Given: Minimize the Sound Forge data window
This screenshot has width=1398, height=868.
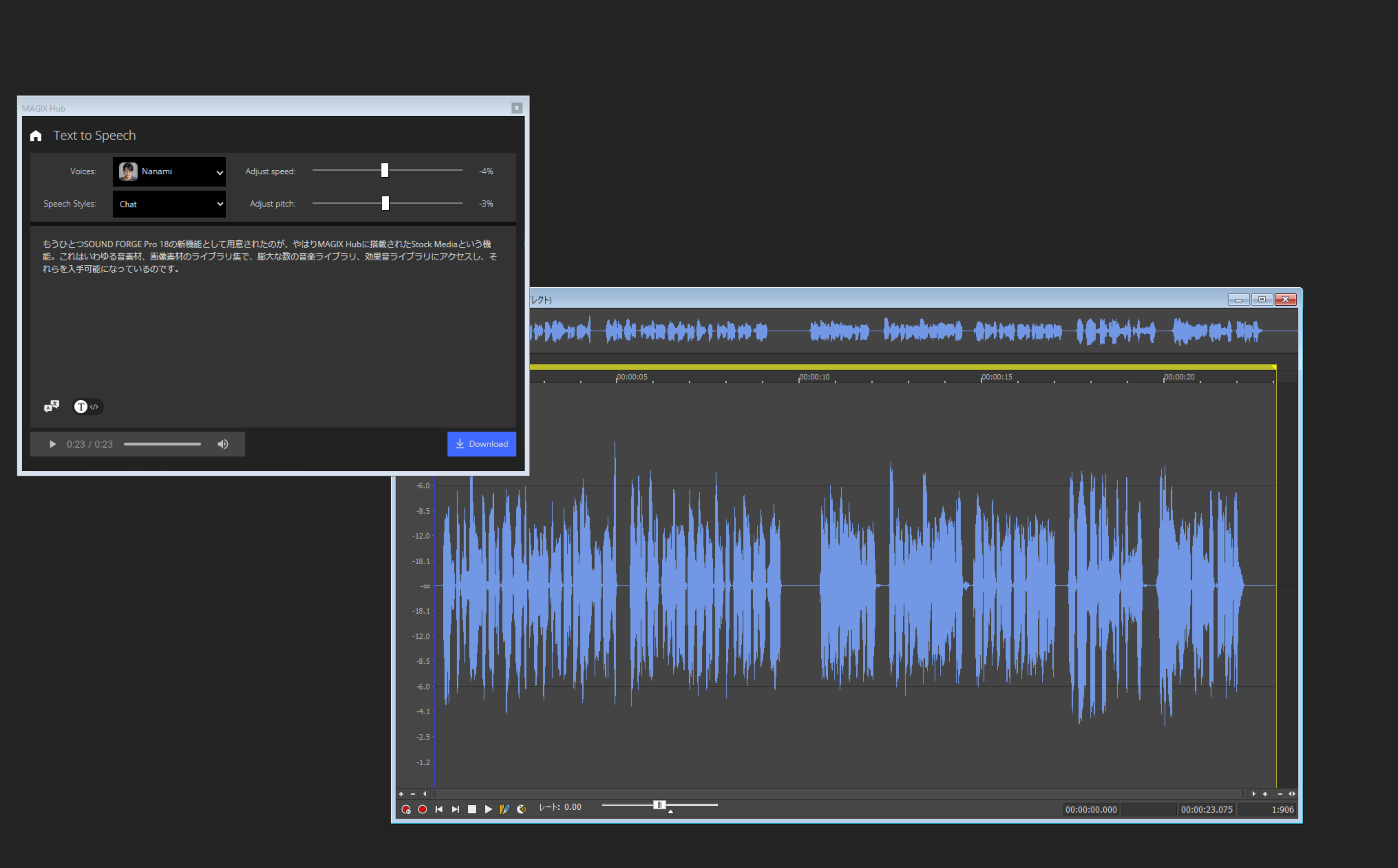Looking at the screenshot, I should pos(1238,300).
